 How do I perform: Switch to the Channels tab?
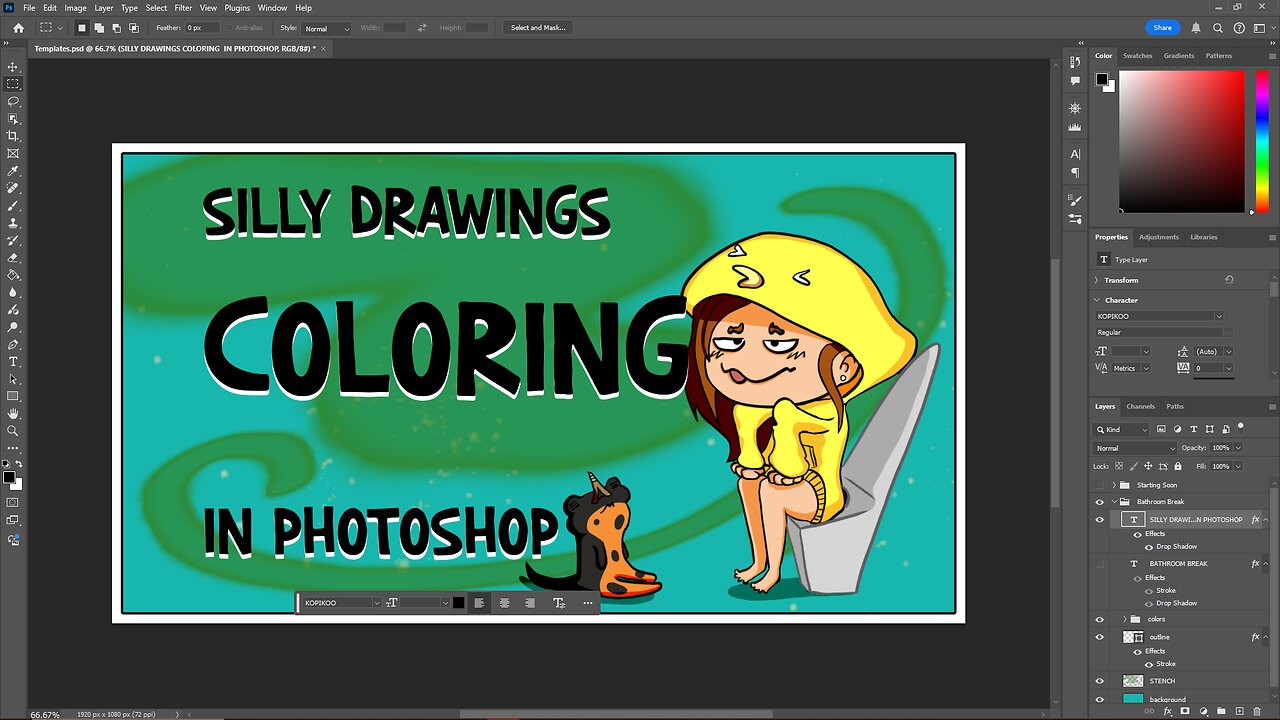[x=1141, y=406]
